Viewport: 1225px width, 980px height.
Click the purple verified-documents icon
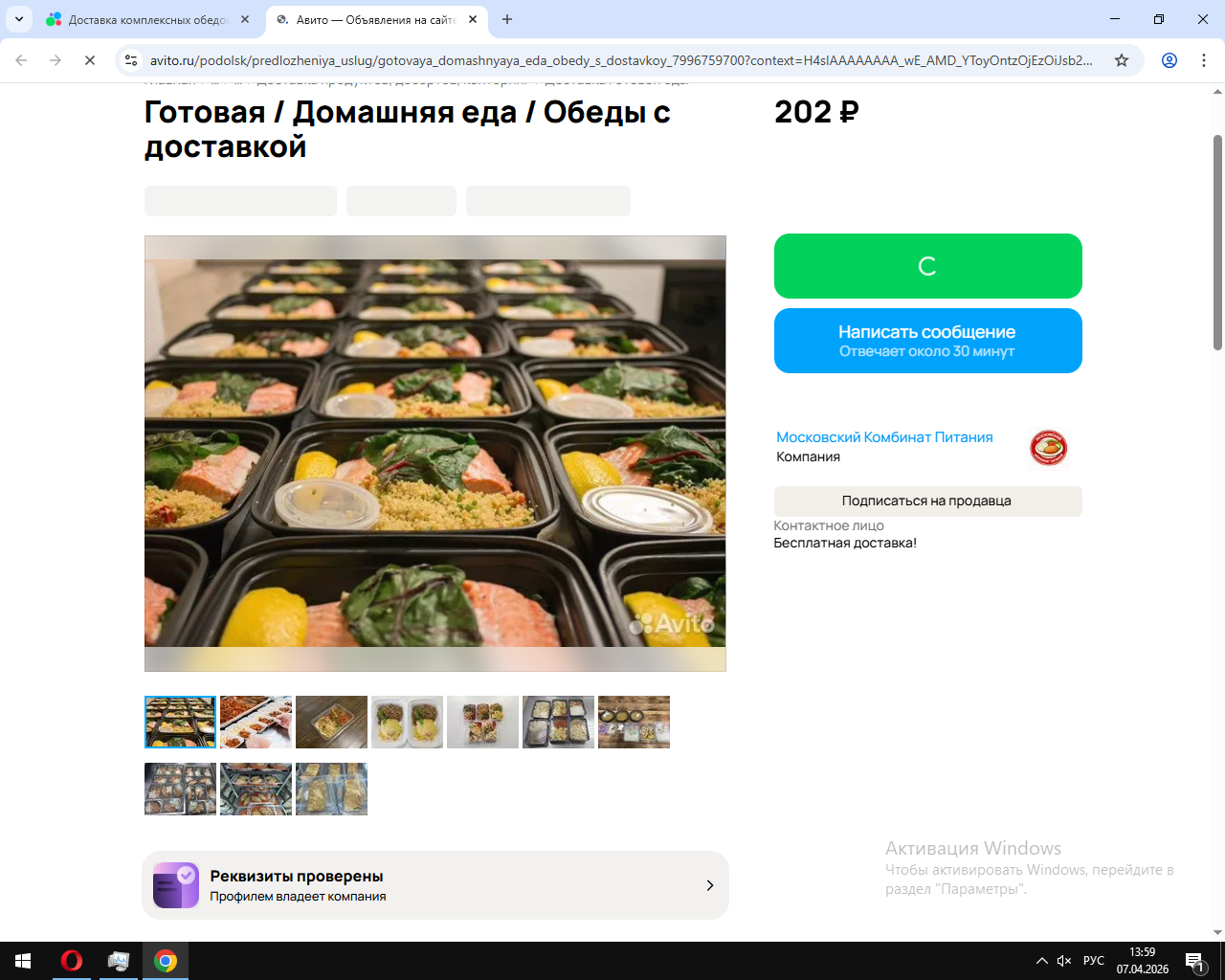pos(176,885)
